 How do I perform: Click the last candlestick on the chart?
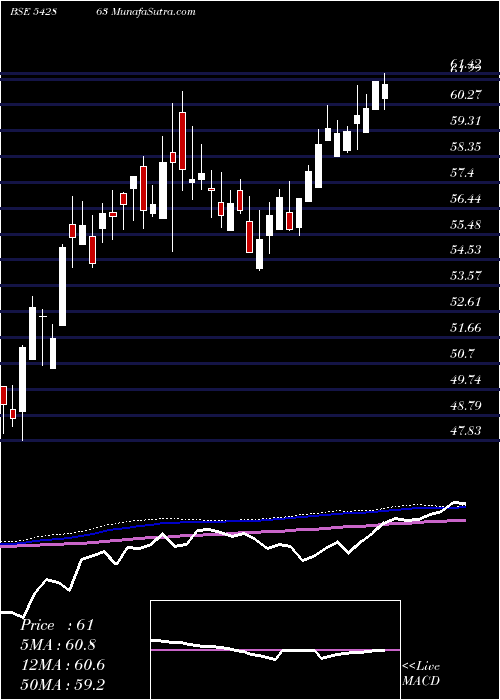(x=385, y=92)
